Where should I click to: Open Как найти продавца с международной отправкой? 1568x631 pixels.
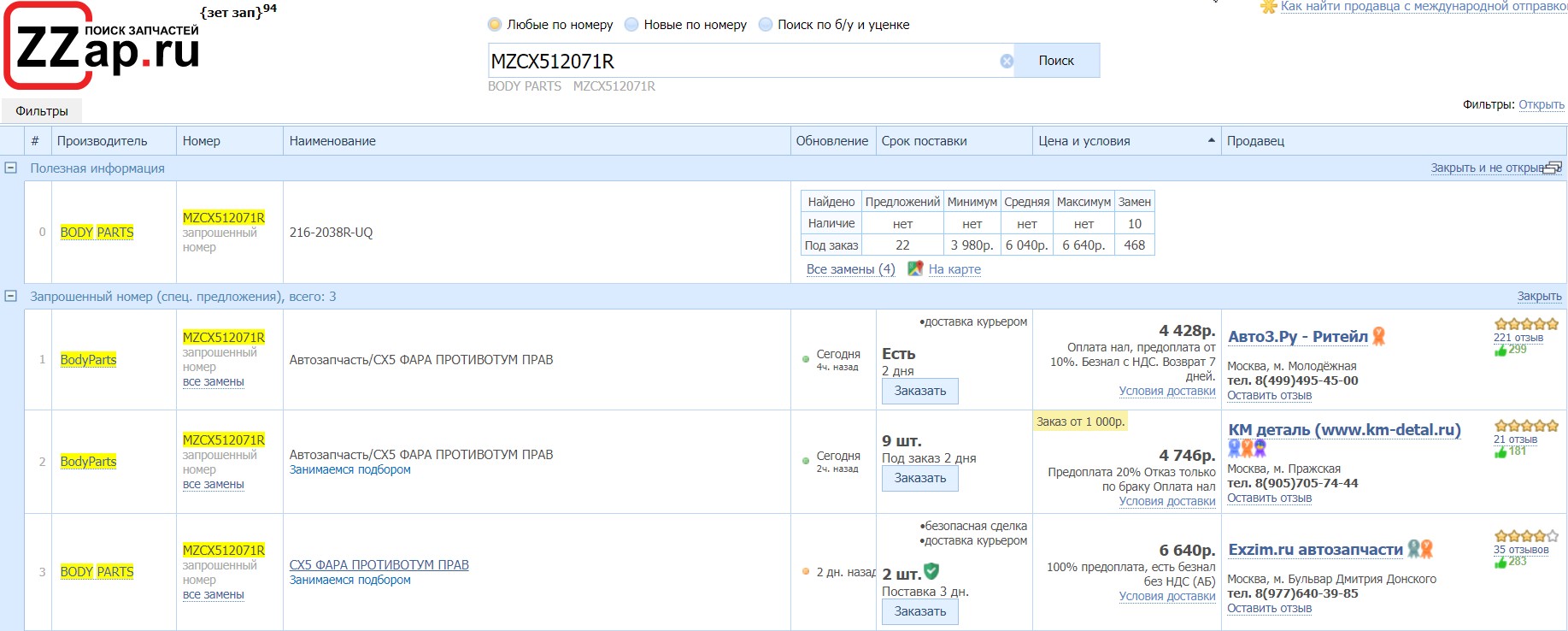pyautogui.click(x=1424, y=6)
